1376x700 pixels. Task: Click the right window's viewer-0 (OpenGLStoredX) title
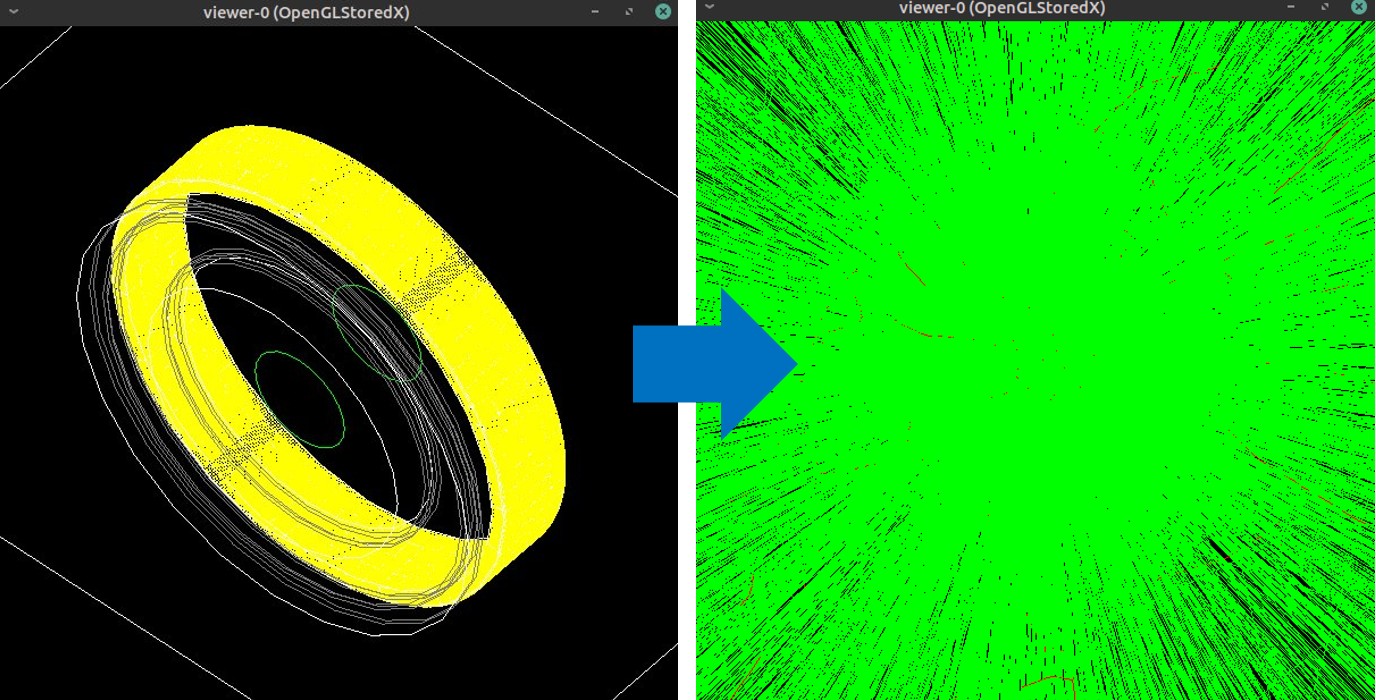1002,7
